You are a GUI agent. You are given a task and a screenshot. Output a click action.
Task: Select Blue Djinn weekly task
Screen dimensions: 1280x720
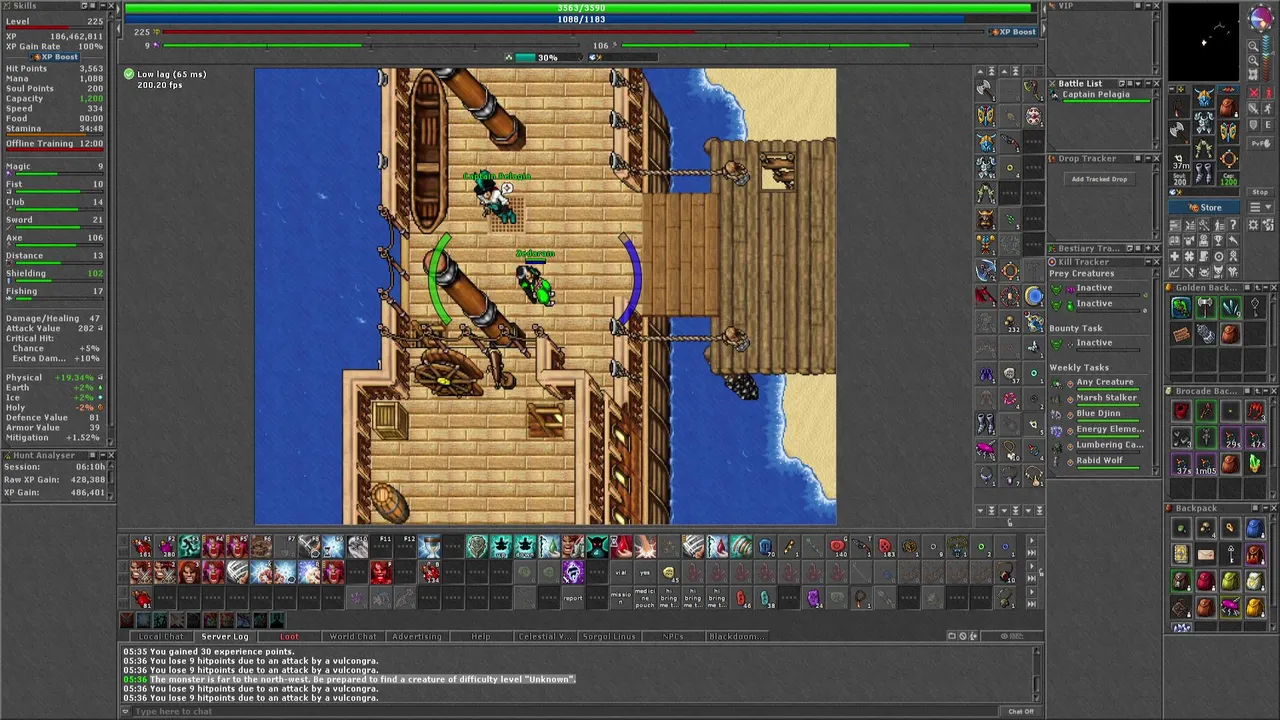pos(1098,413)
